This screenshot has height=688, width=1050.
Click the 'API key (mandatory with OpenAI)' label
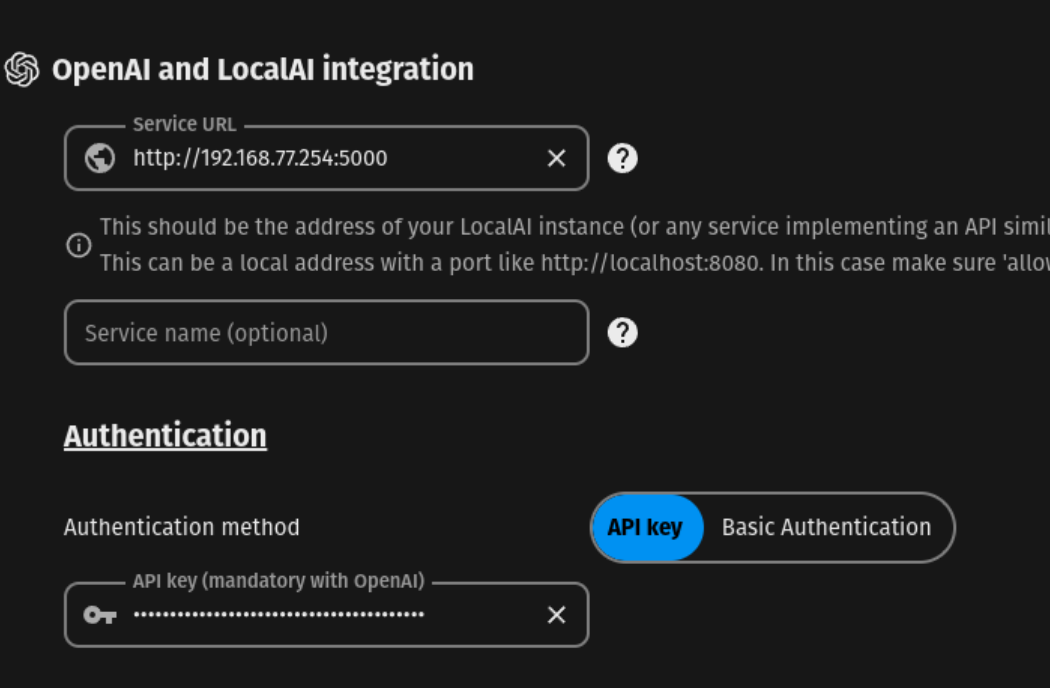click(x=279, y=581)
